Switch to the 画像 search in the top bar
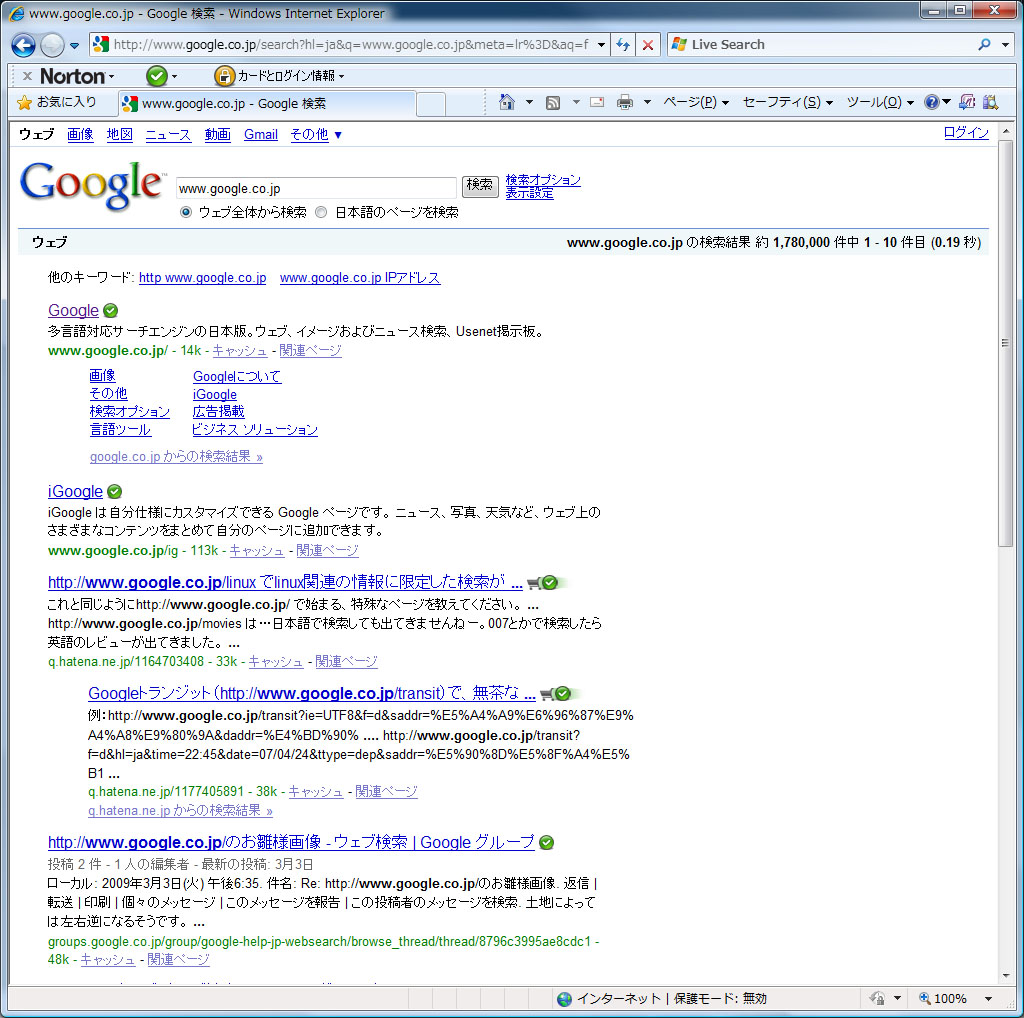1024x1018 pixels. click(x=80, y=135)
